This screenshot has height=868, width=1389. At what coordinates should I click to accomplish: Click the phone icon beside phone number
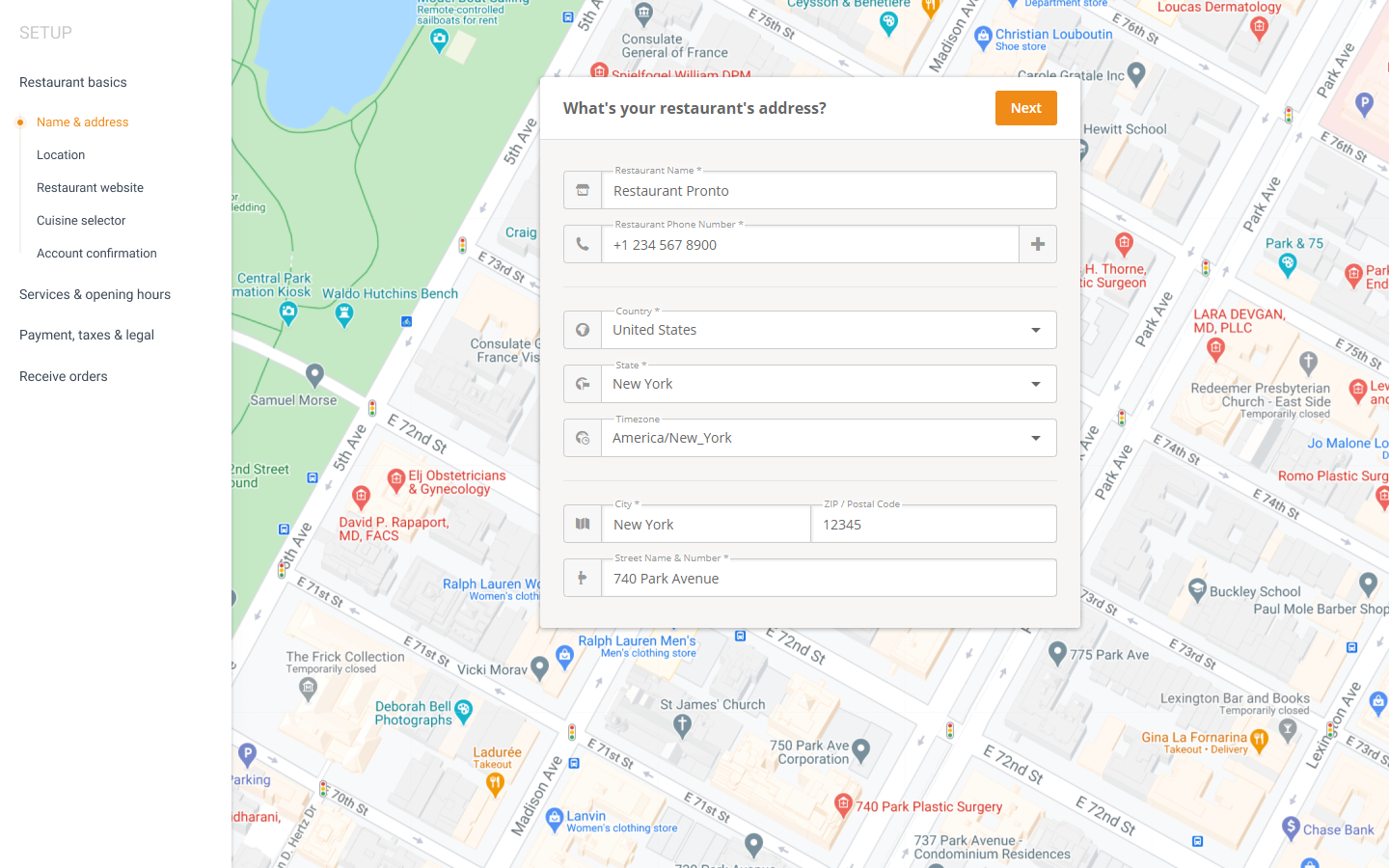(x=583, y=244)
